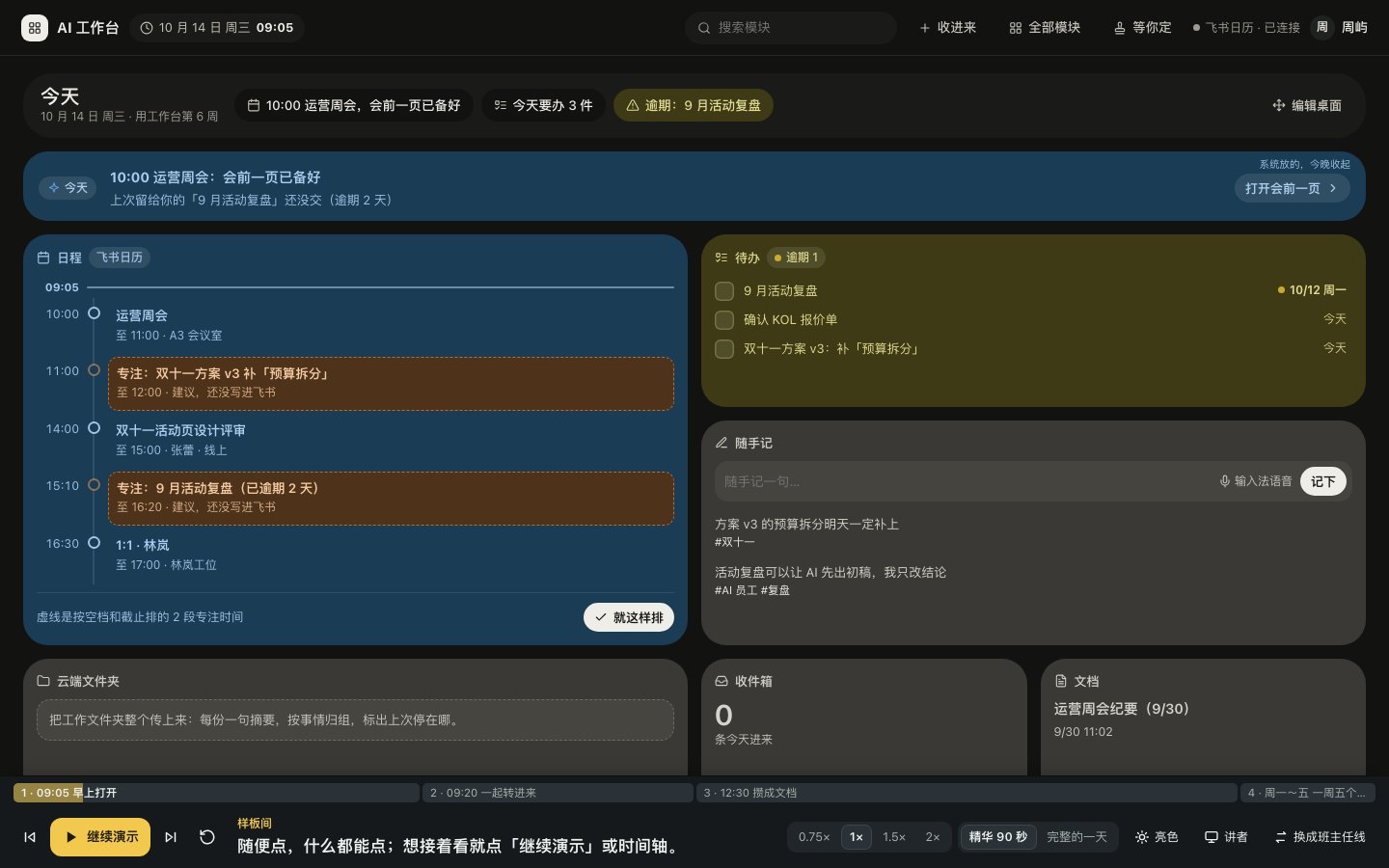Image resolution: width=1389 pixels, height=868 pixels.
Task: Skip to previous step in demo
Action: (x=30, y=837)
